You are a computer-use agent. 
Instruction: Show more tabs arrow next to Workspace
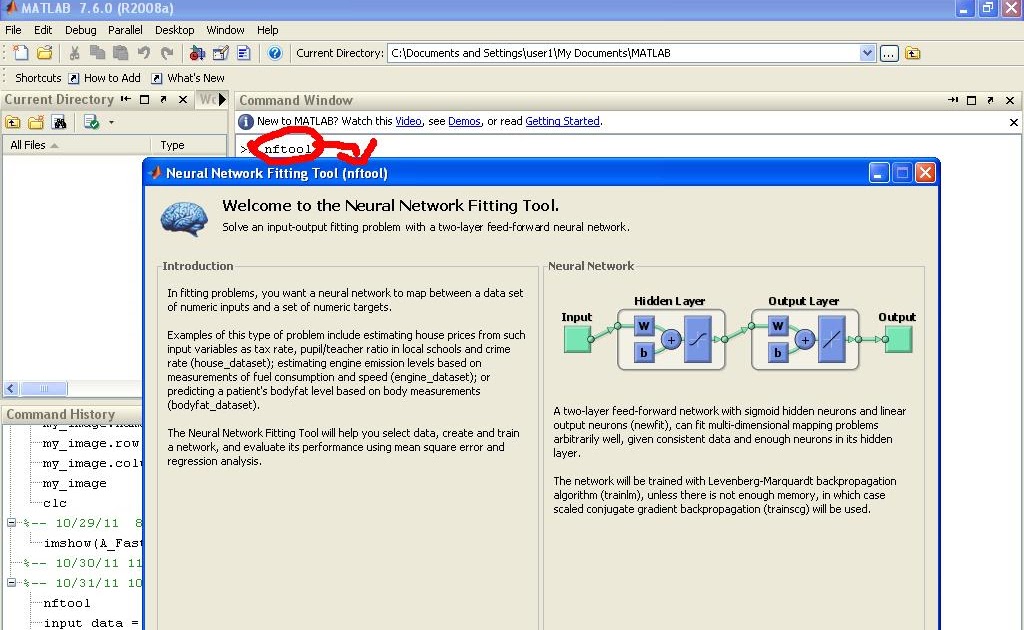tap(223, 99)
